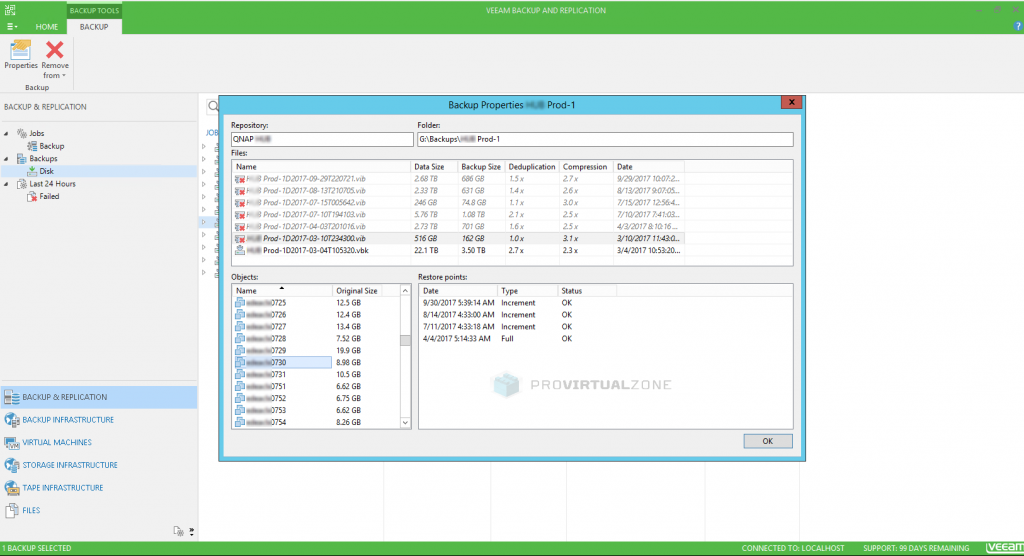Screen dimensions: 1024x556
Task: Click SUPPORT: 99 DAYS REMAINING status text
Action: coord(916,548)
